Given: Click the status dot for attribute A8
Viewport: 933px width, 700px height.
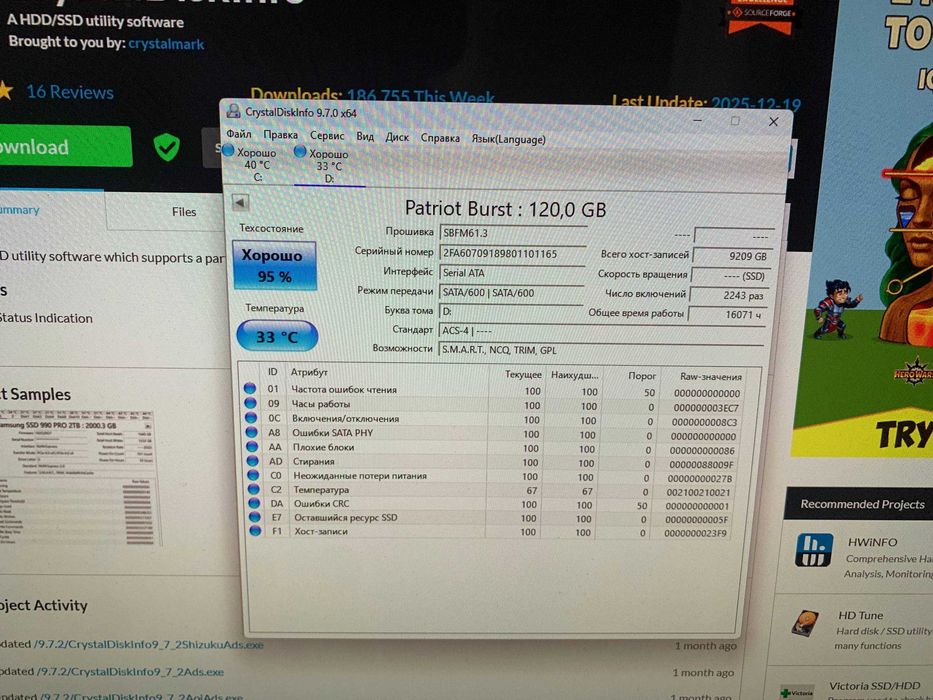Looking at the screenshot, I should (x=252, y=432).
